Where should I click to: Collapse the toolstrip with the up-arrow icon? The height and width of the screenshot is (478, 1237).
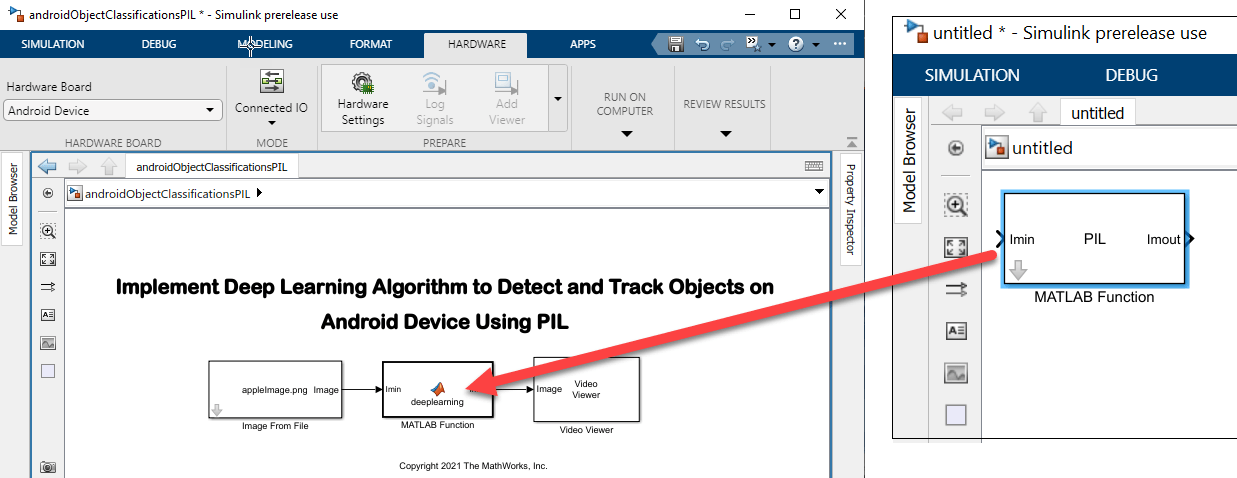pos(852,142)
